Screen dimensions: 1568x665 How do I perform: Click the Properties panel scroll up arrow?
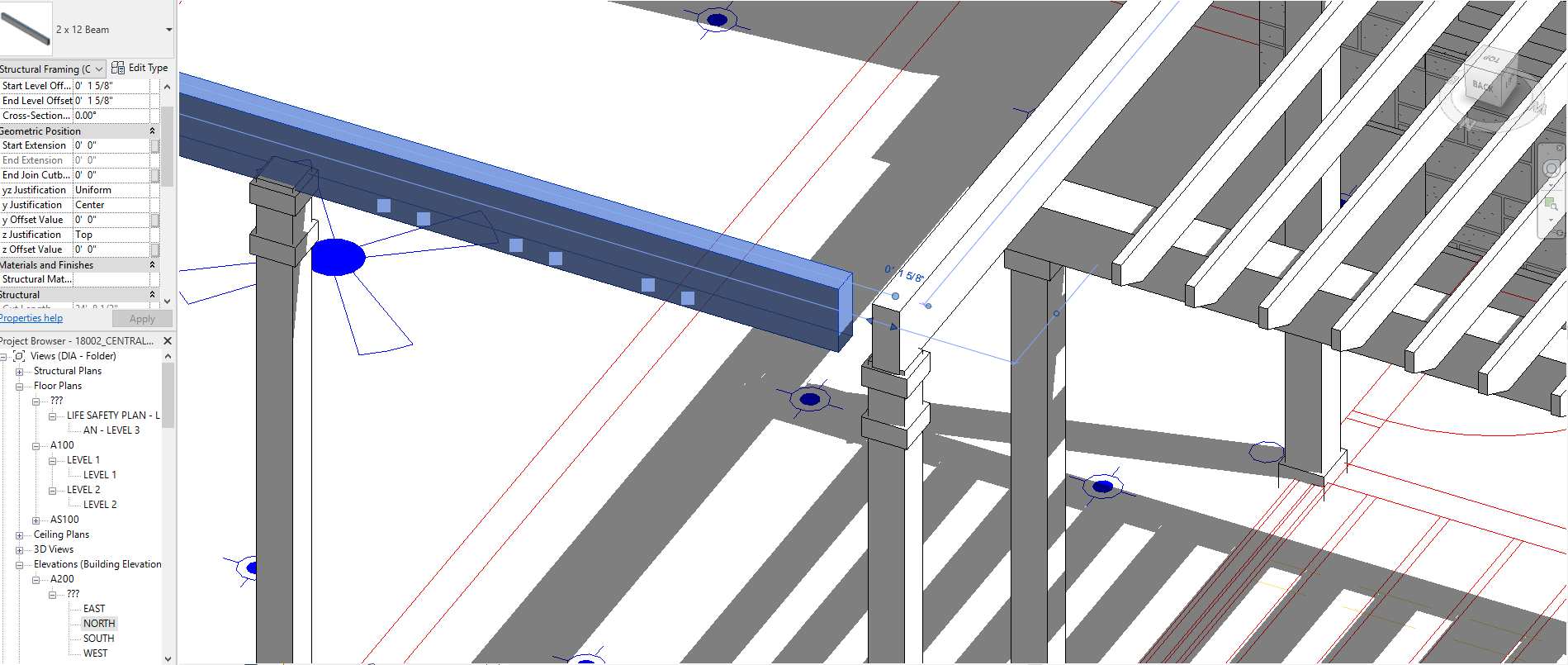[x=168, y=87]
